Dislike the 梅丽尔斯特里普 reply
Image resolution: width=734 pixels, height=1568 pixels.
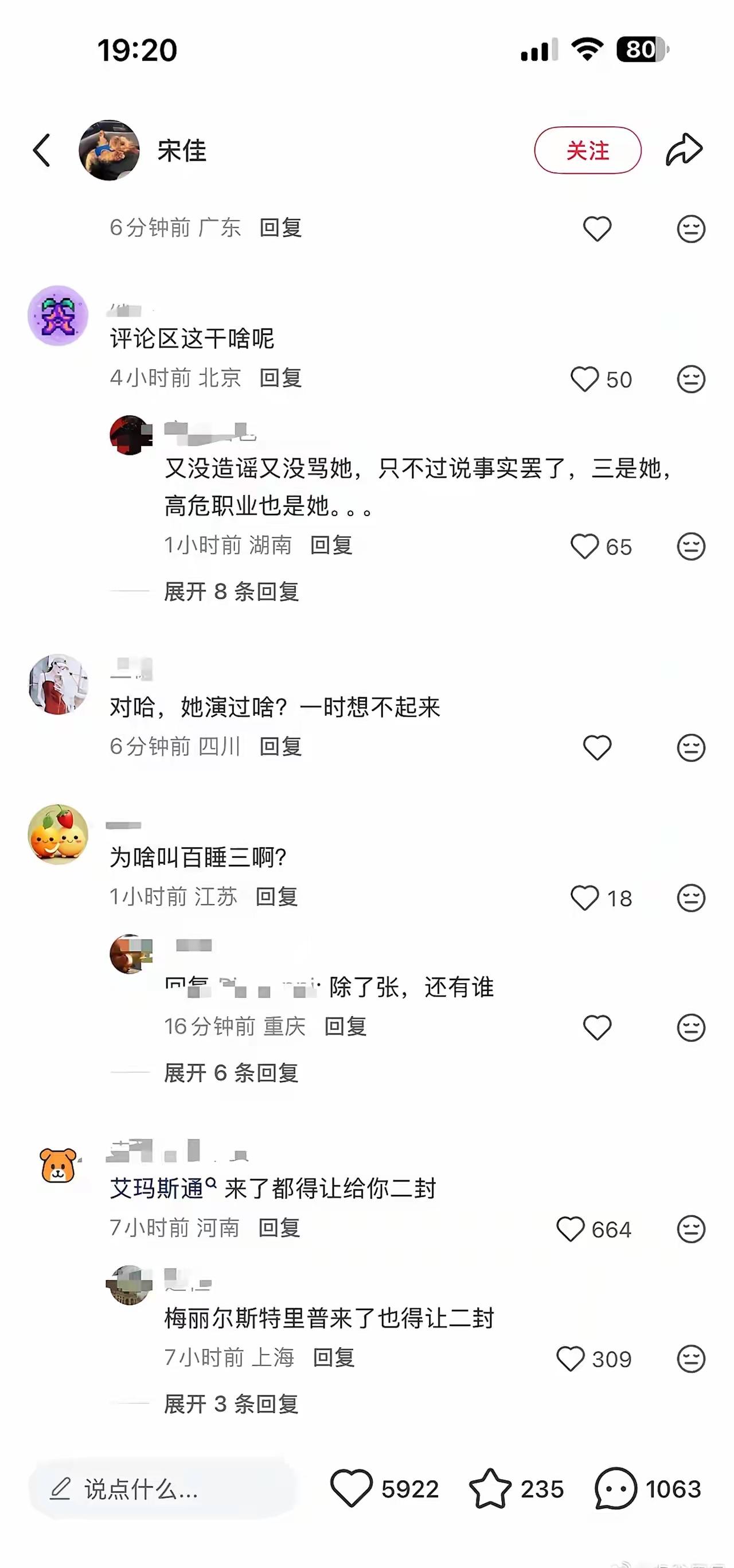click(691, 1359)
